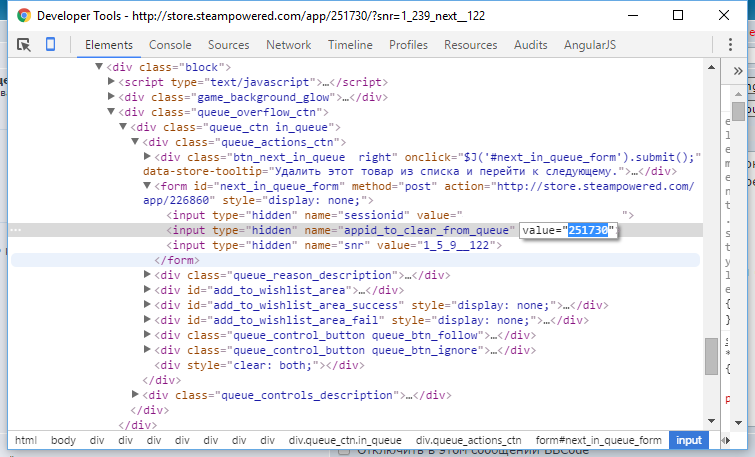Expand sidebar panes double-chevron icon
The height and width of the screenshot is (457, 755).
[738, 71]
